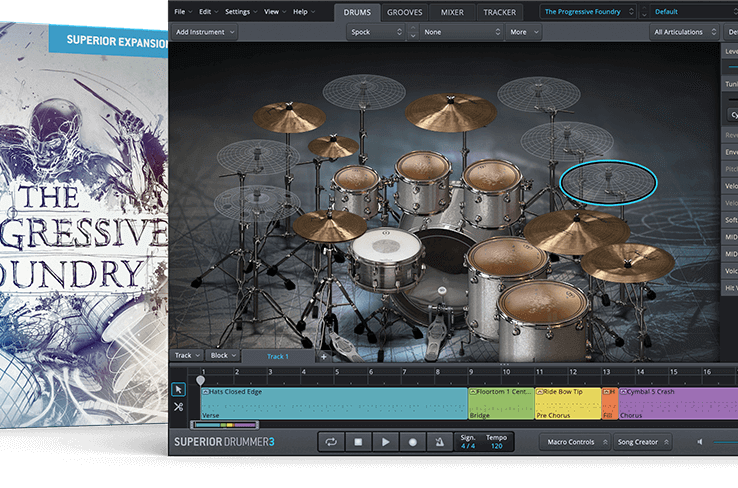738x488 pixels.
Task: Open the None selector dropdown
Action: pyautogui.click(x=461, y=32)
